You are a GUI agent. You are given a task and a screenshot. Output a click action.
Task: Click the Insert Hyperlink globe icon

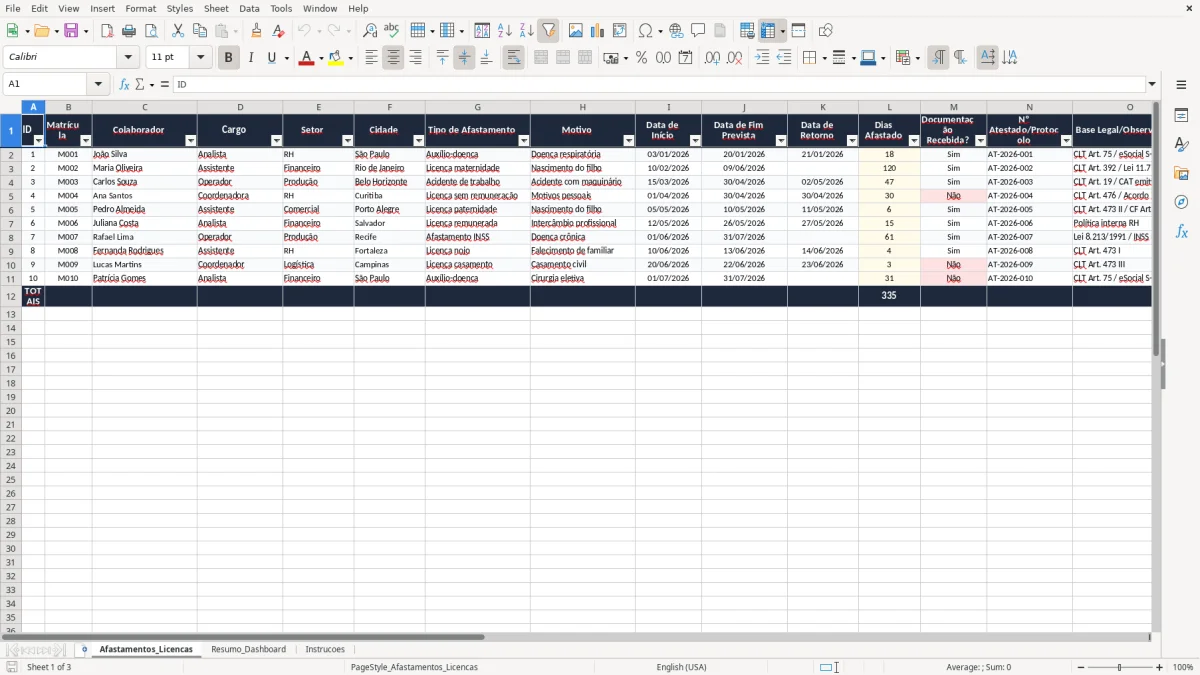pos(676,31)
